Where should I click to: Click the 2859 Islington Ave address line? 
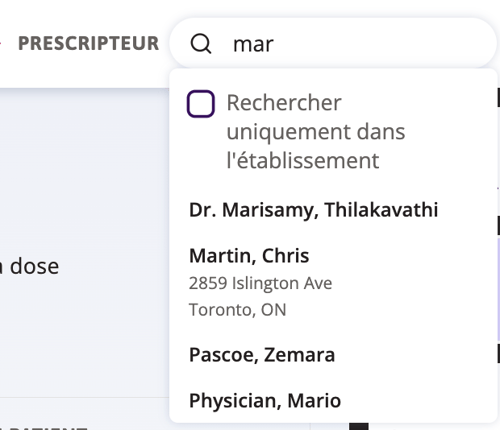[260, 283]
